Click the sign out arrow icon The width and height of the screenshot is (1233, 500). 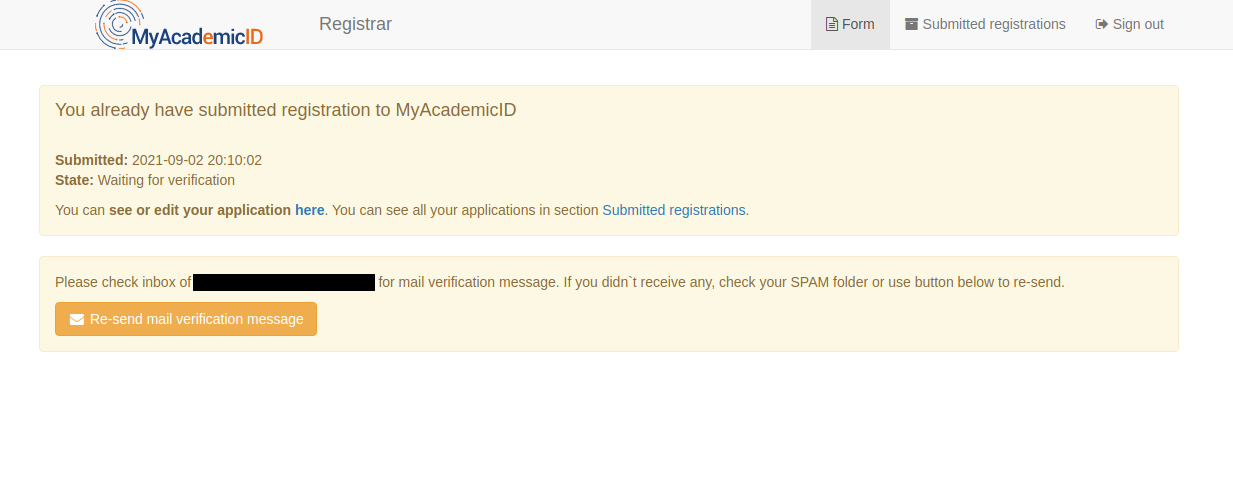tap(1102, 24)
